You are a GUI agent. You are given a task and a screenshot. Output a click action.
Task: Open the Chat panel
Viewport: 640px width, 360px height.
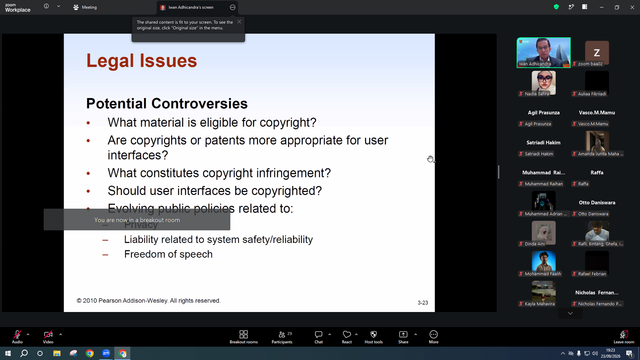click(318, 337)
